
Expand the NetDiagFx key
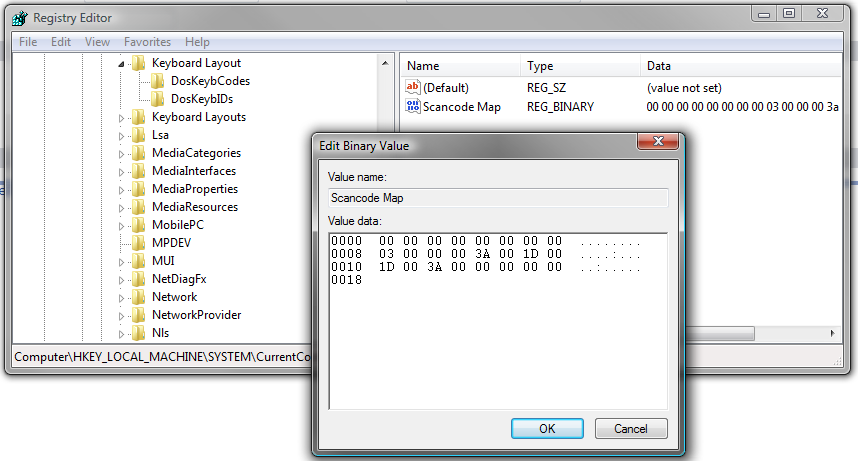(x=121, y=280)
